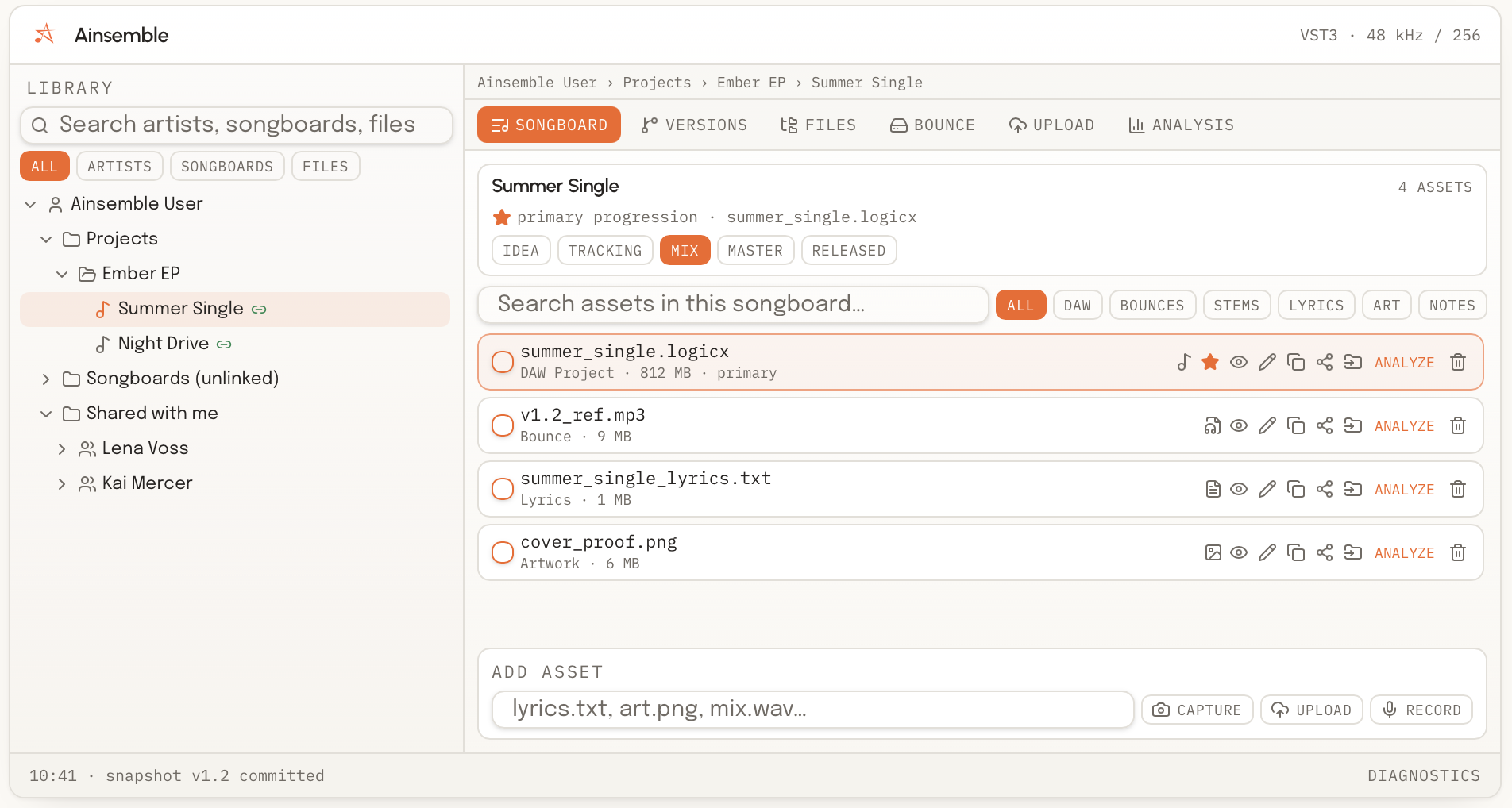Analyze the summer_single.logicx project

1404,363
